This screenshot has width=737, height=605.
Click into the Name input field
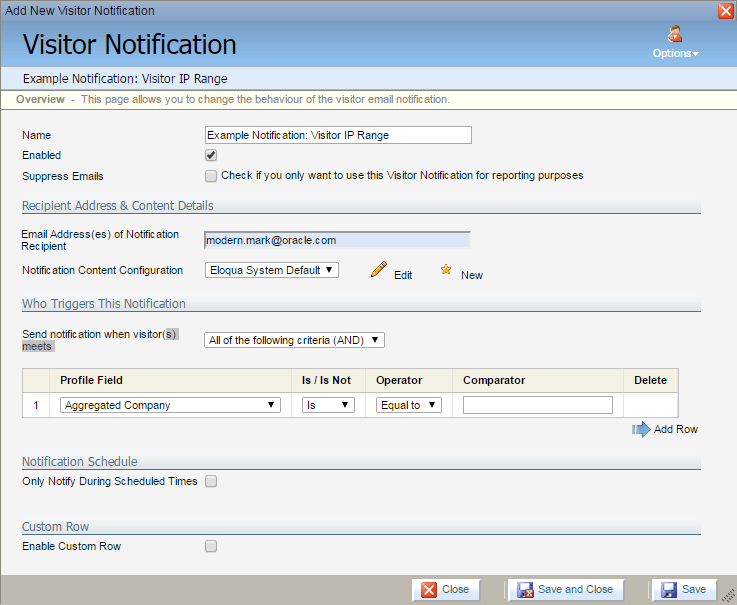tap(338, 135)
